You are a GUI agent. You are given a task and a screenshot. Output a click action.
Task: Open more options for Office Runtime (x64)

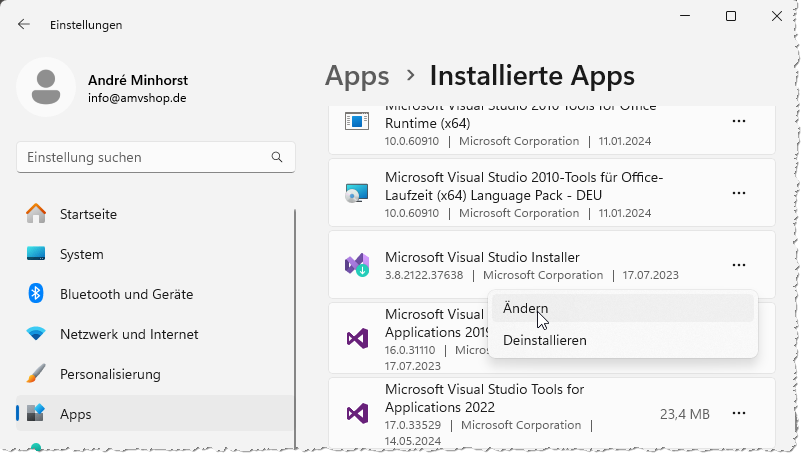pos(739,121)
